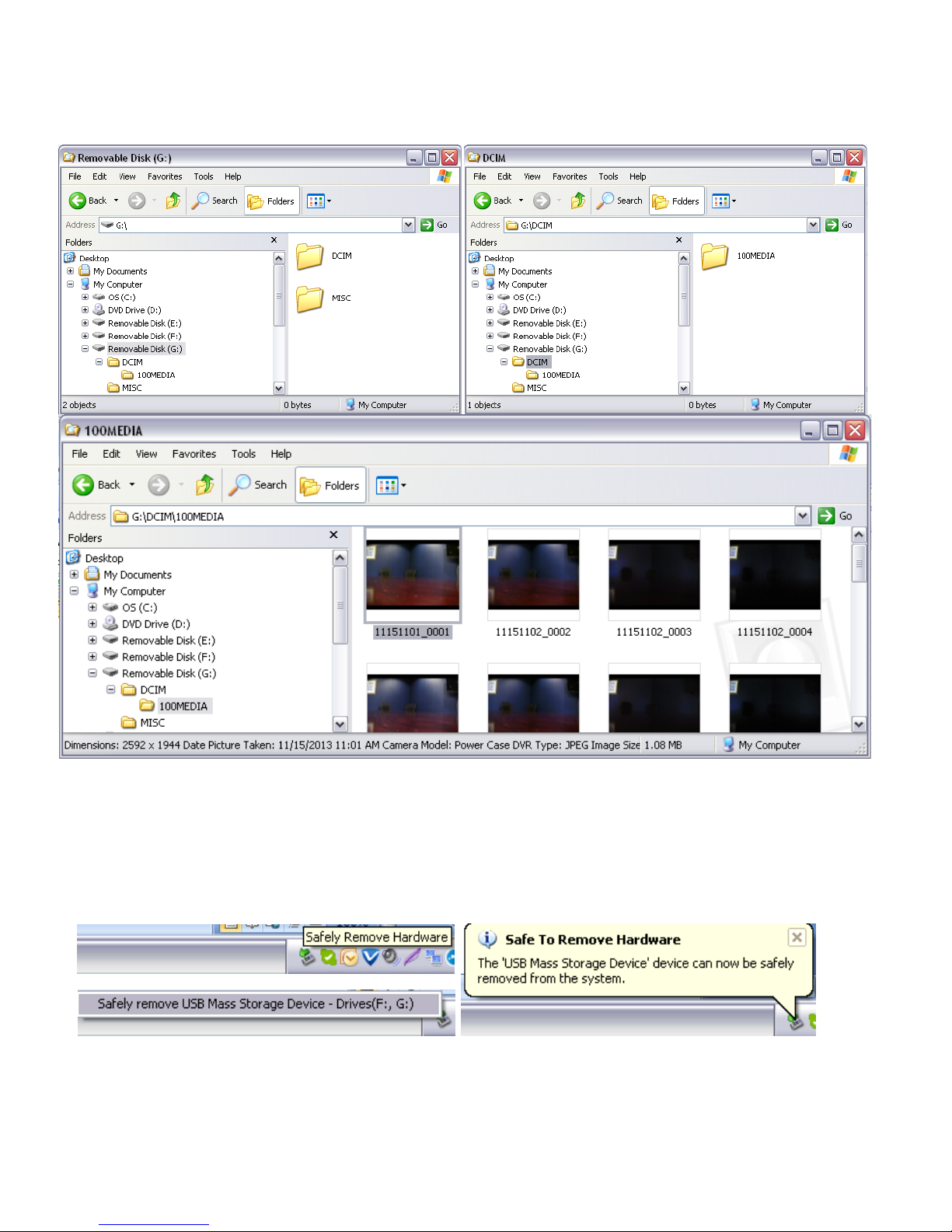Collapse Removable Disk (G:) in 100MEDIA tree

click(x=92, y=673)
